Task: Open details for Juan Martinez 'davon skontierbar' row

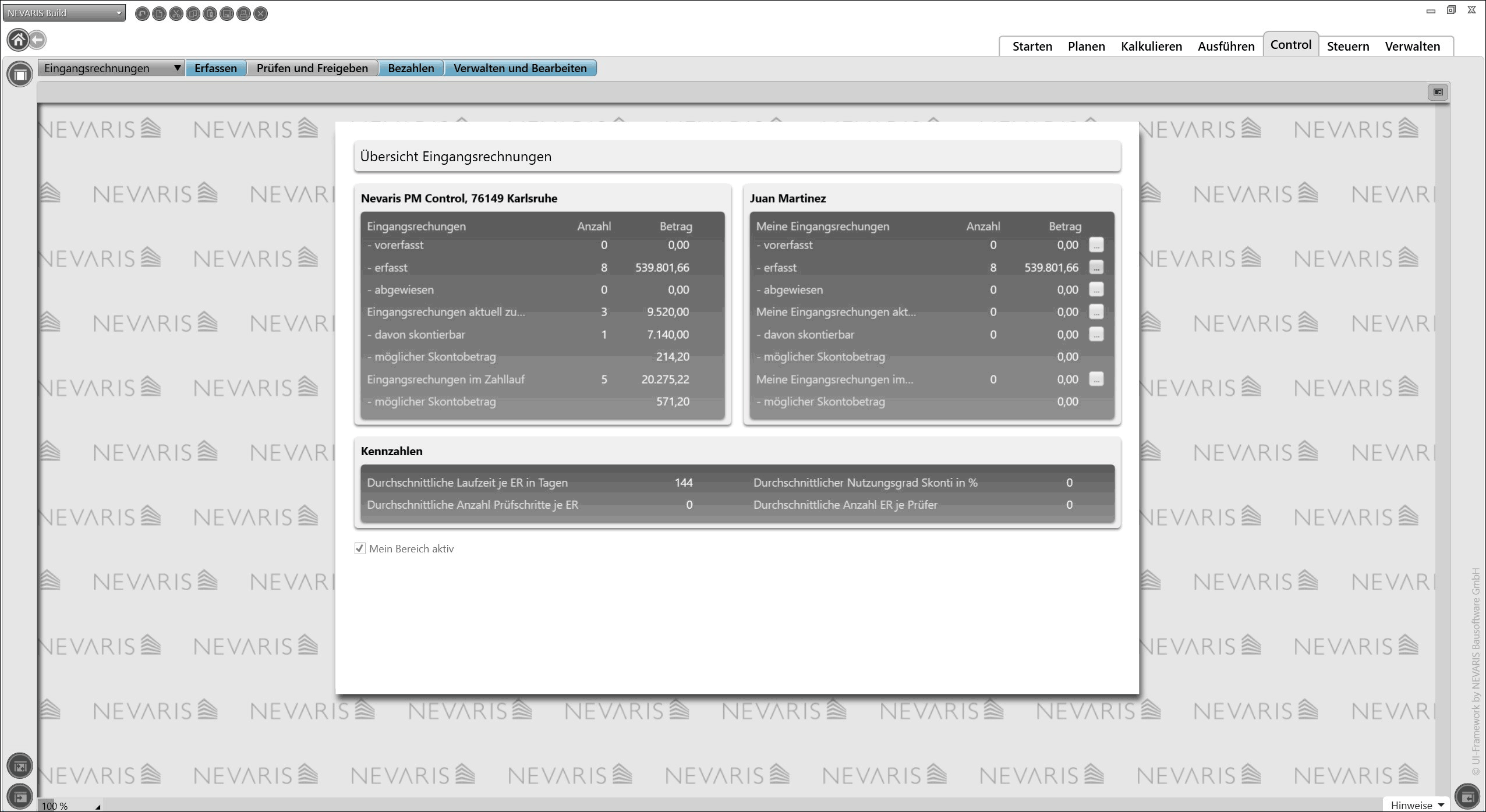Action: pyautogui.click(x=1096, y=335)
